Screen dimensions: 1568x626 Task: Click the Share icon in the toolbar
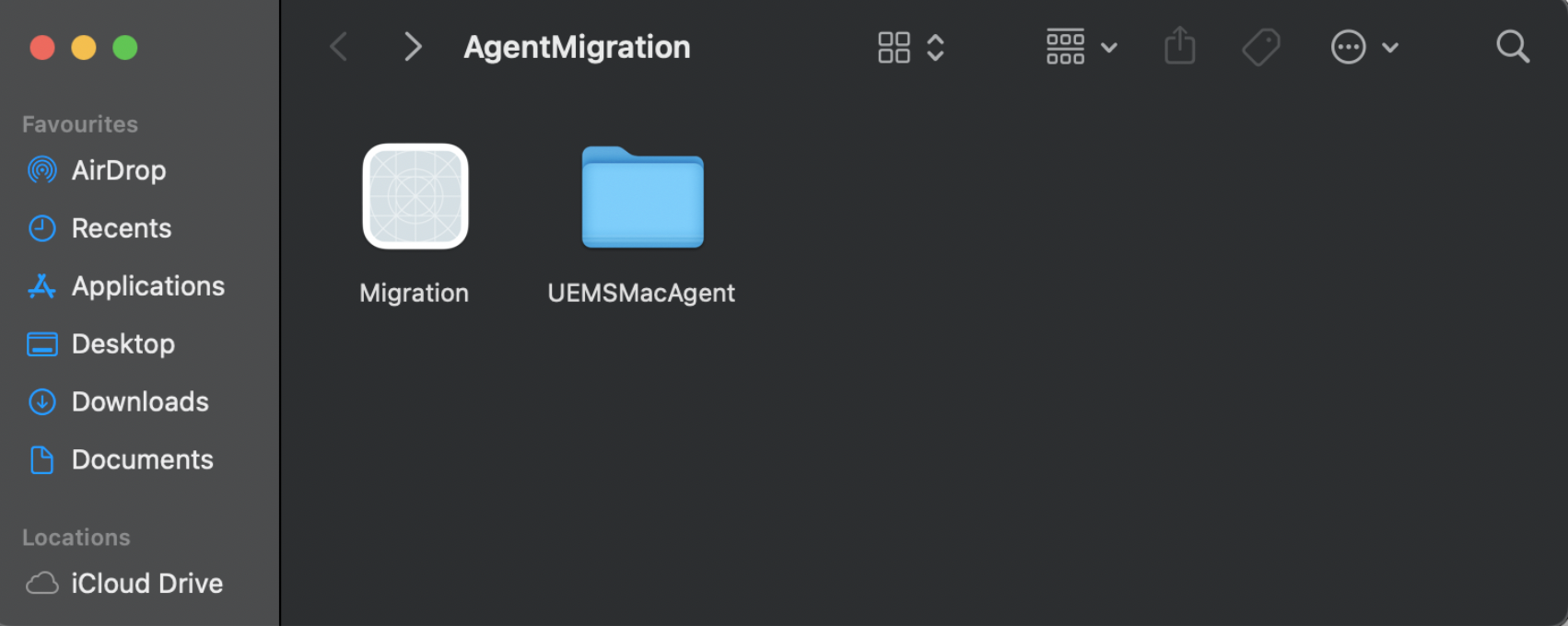[x=1180, y=46]
